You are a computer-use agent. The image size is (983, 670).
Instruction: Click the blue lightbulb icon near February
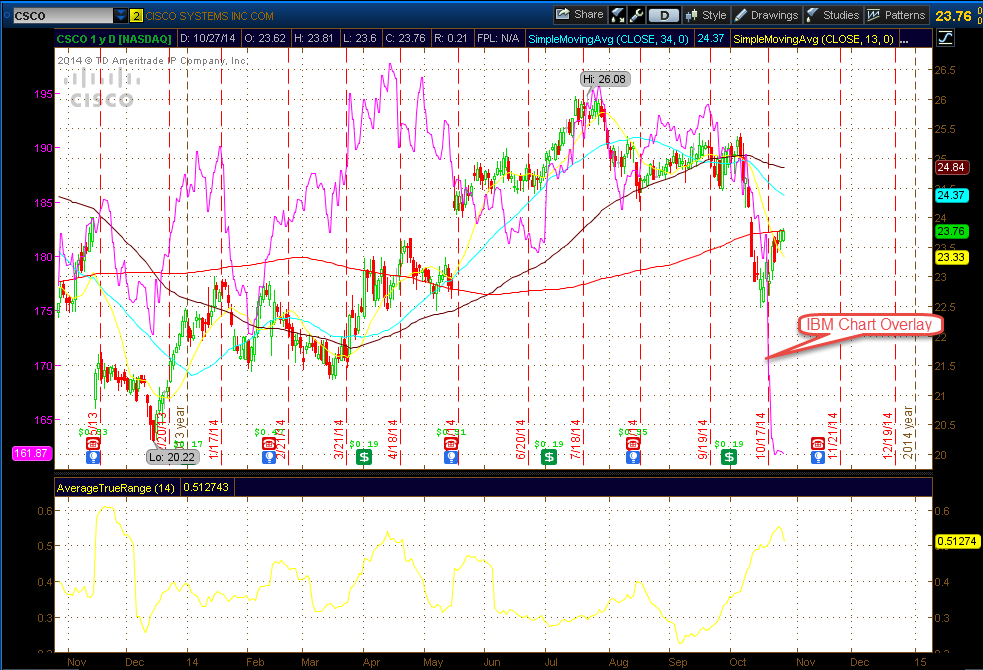click(269, 457)
